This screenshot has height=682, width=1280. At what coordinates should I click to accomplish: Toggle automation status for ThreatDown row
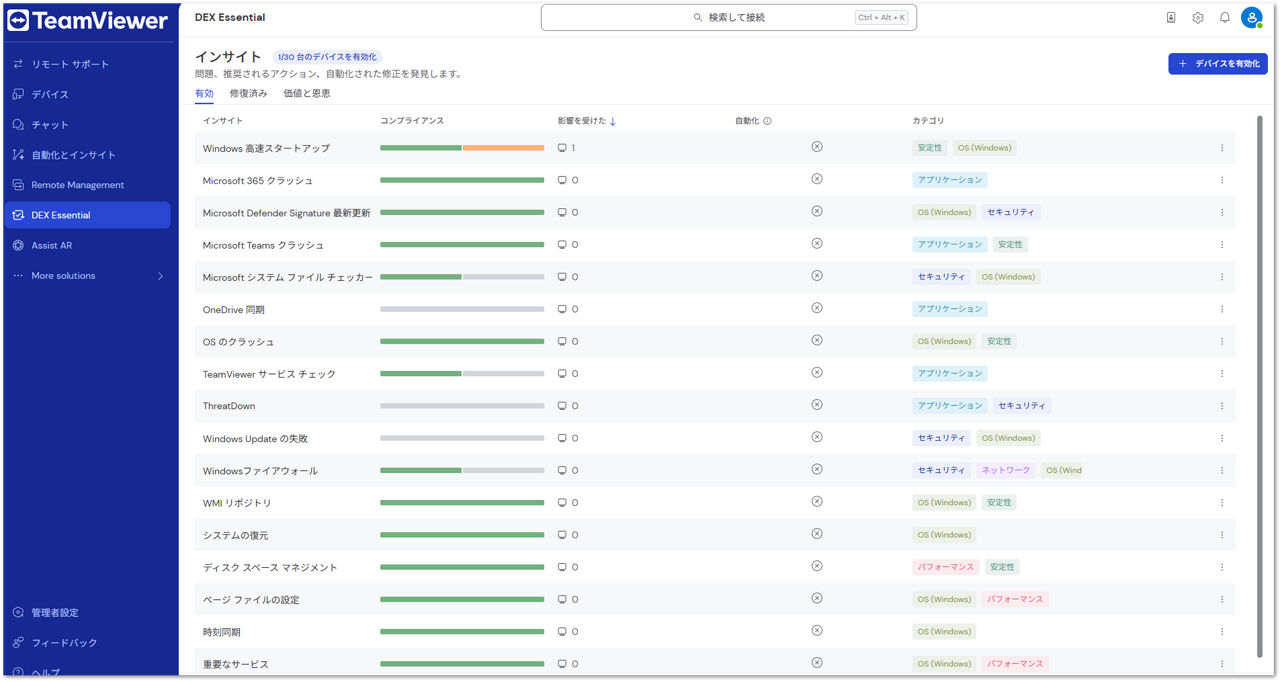(816, 405)
